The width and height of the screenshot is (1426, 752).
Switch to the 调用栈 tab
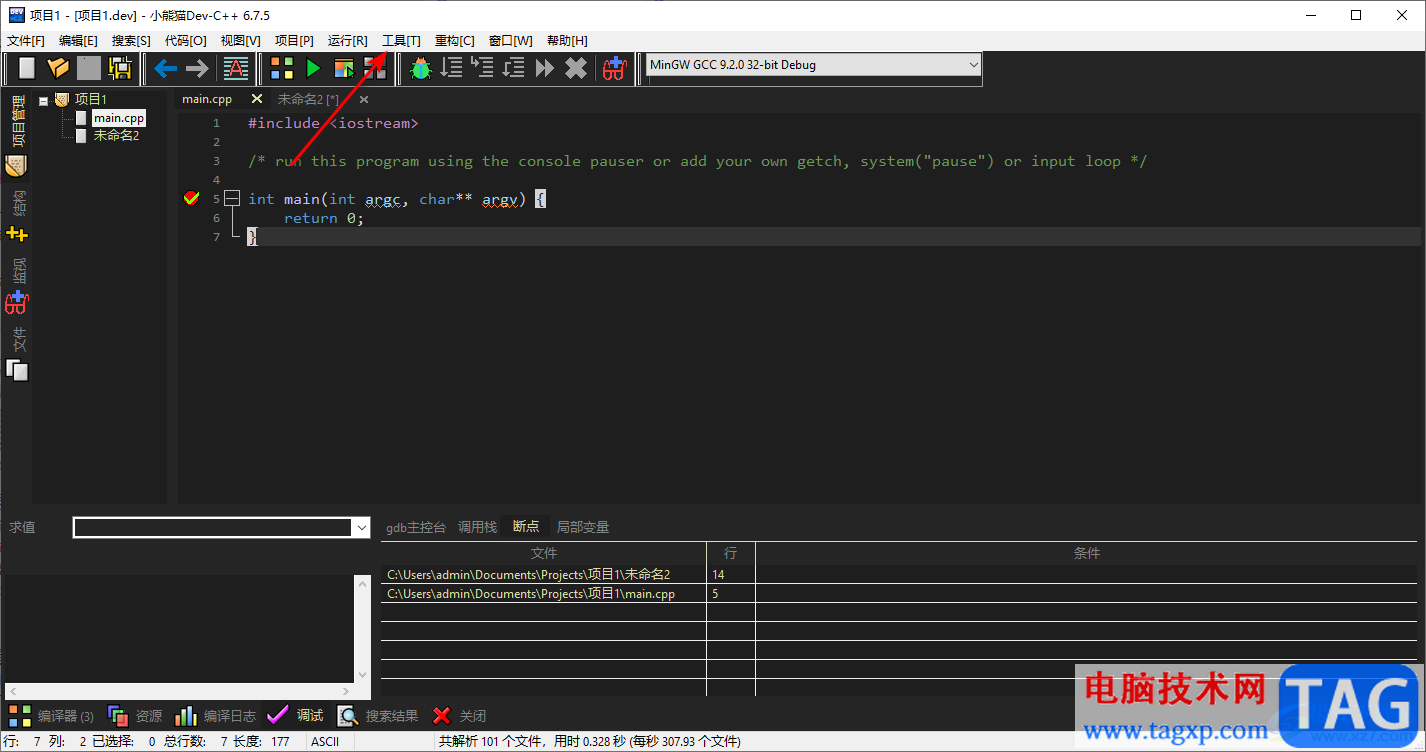coord(477,527)
